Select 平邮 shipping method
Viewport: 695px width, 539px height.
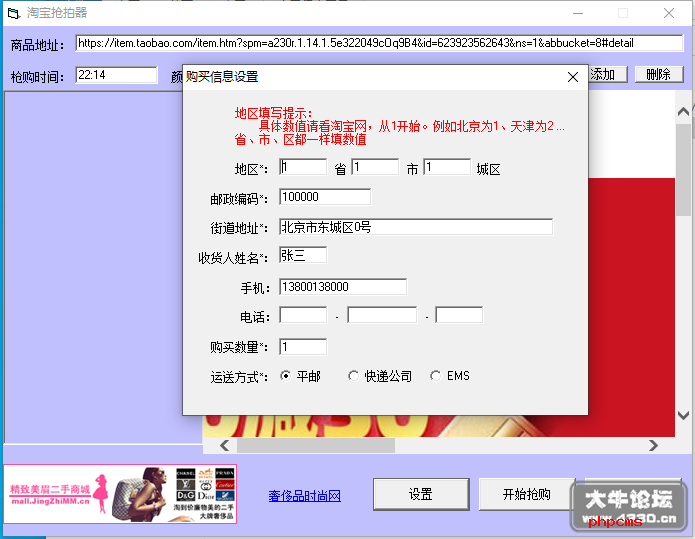286,376
